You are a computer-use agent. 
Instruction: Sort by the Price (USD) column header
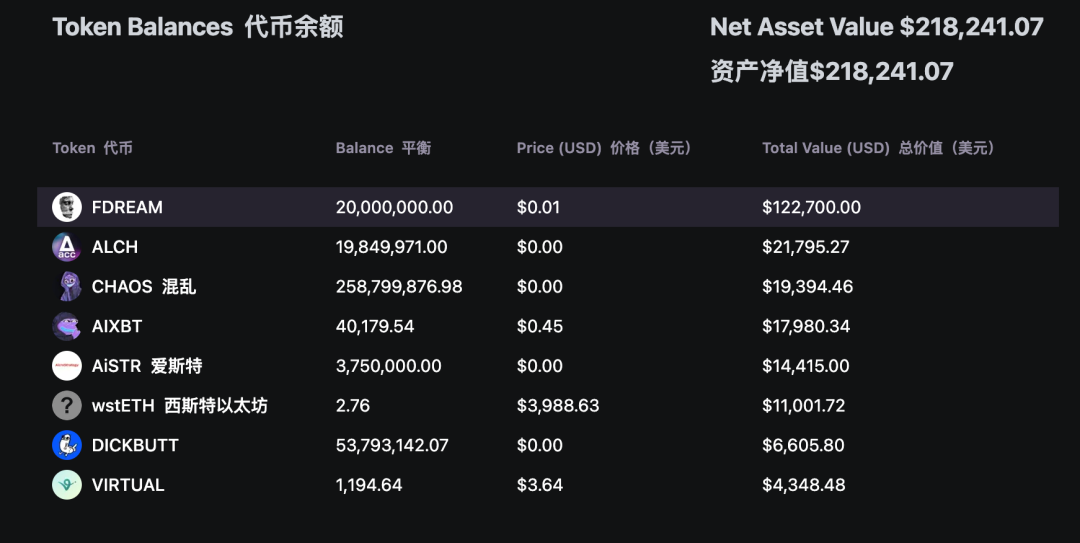(x=604, y=148)
